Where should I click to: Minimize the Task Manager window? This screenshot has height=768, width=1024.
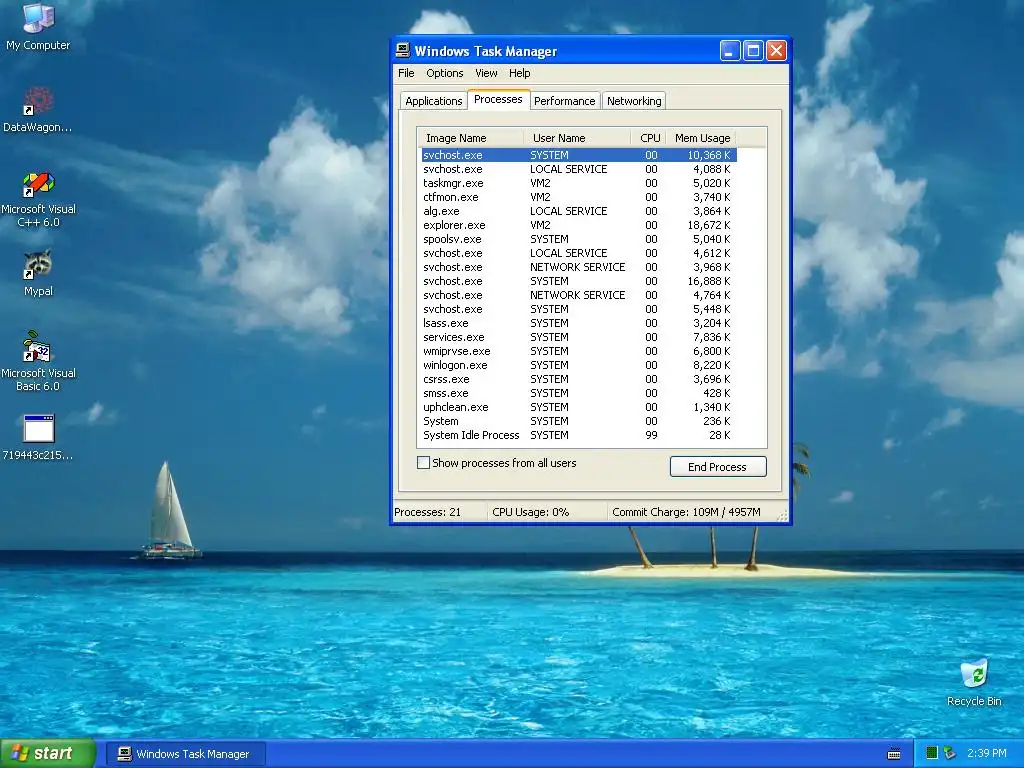730,51
